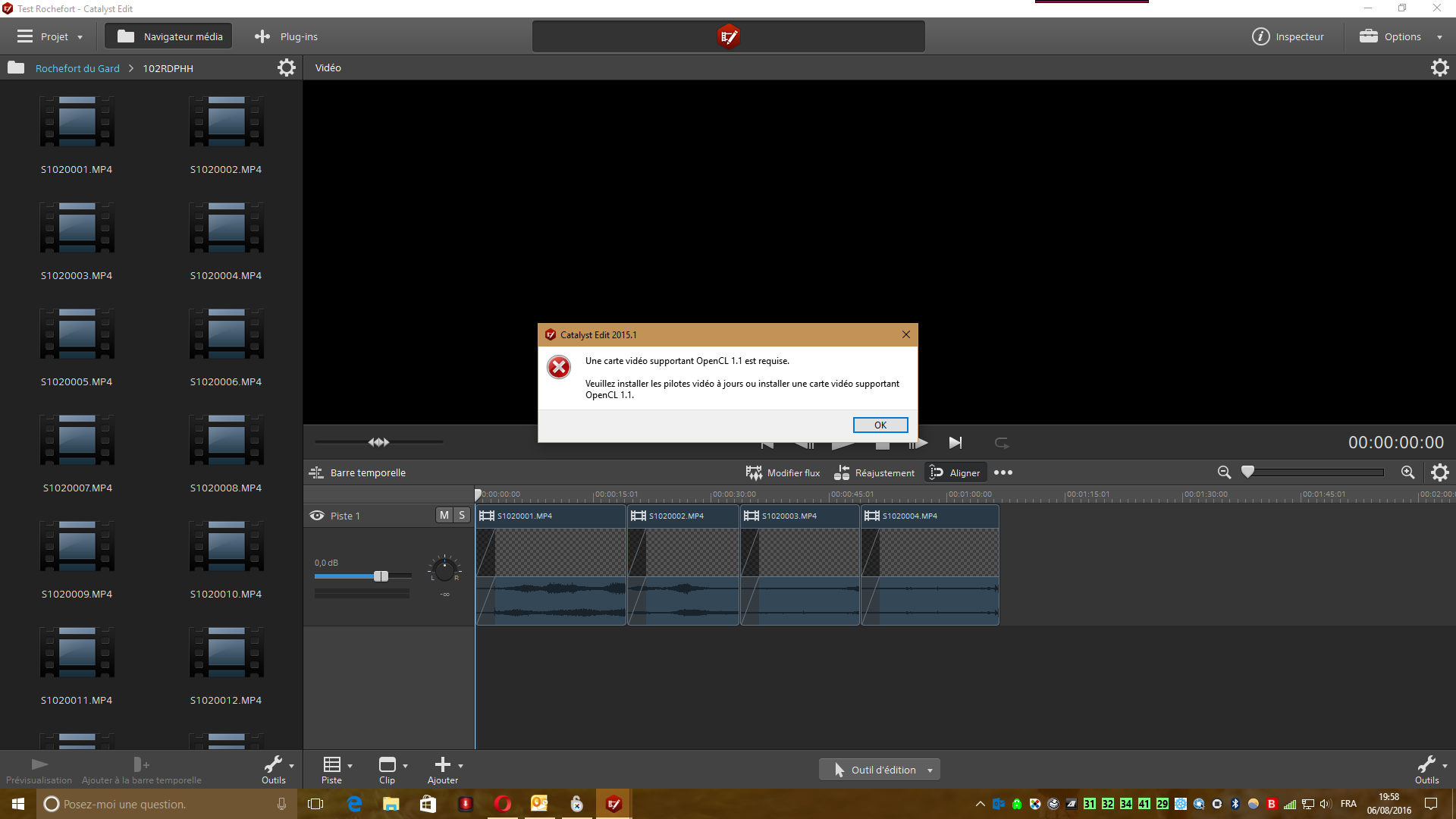
Task: Switch Catalyst Edit taskbar icon
Action: (x=613, y=804)
